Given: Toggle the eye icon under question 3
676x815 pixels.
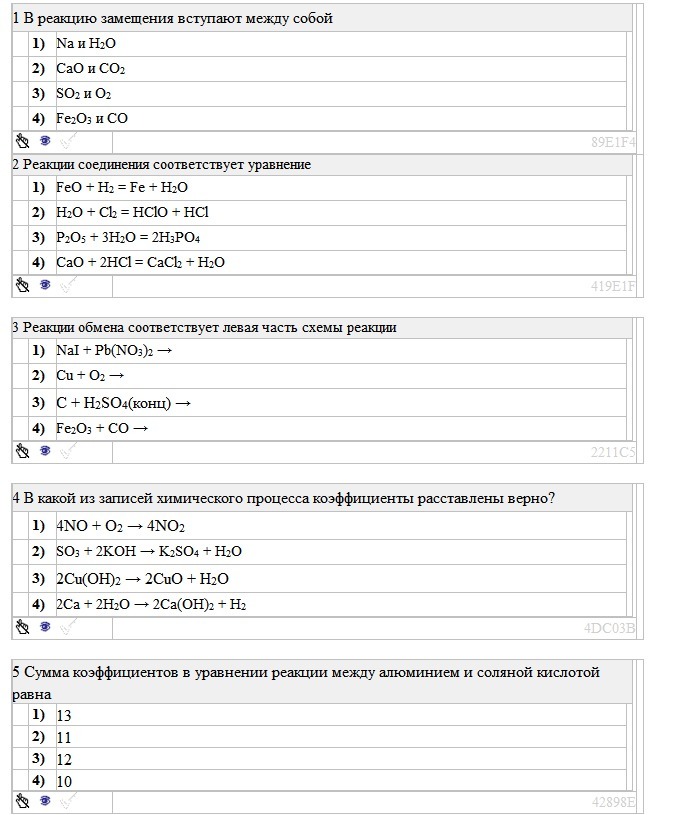Looking at the screenshot, I should (45, 450).
